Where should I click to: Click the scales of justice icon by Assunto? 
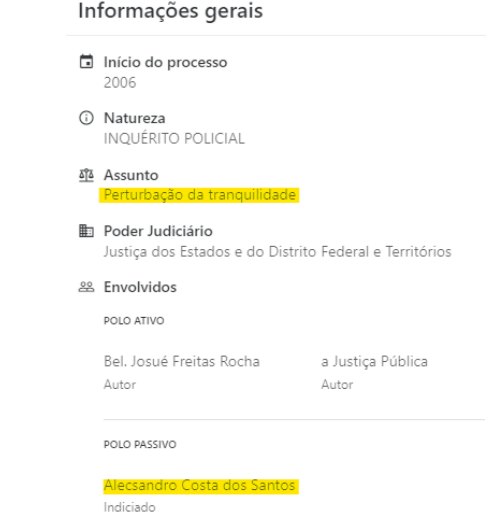tap(86, 175)
